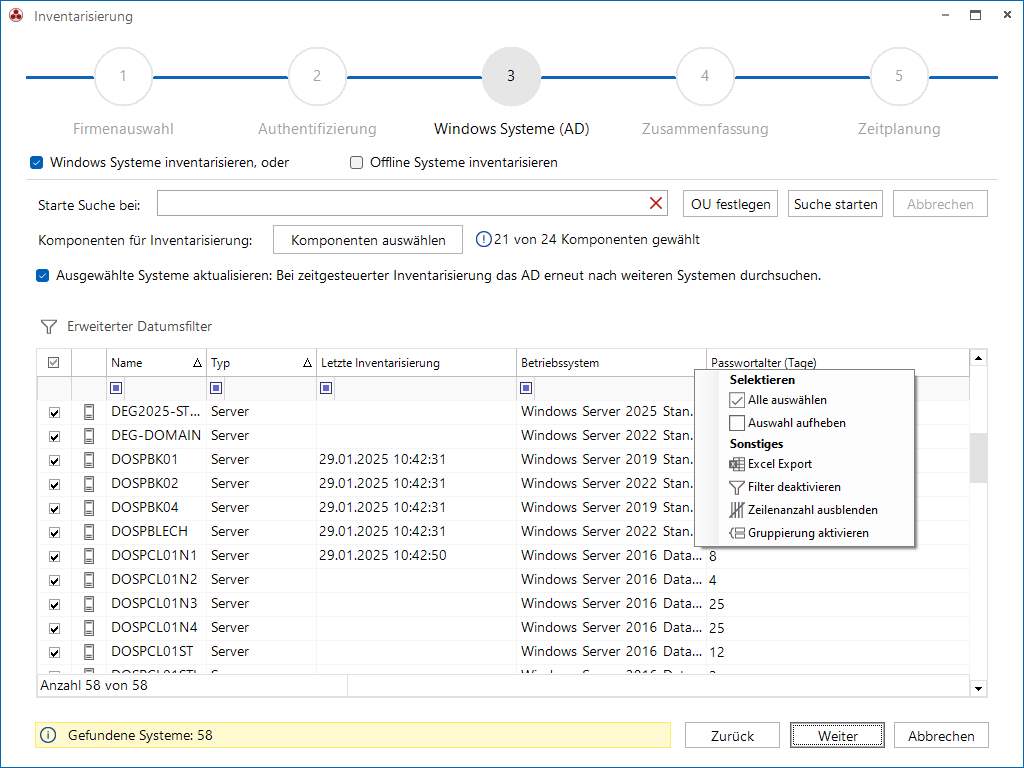This screenshot has height=768, width=1024.
Task: Click the Letzte Inventarisierung column header
Action: [x=416, y=362]
